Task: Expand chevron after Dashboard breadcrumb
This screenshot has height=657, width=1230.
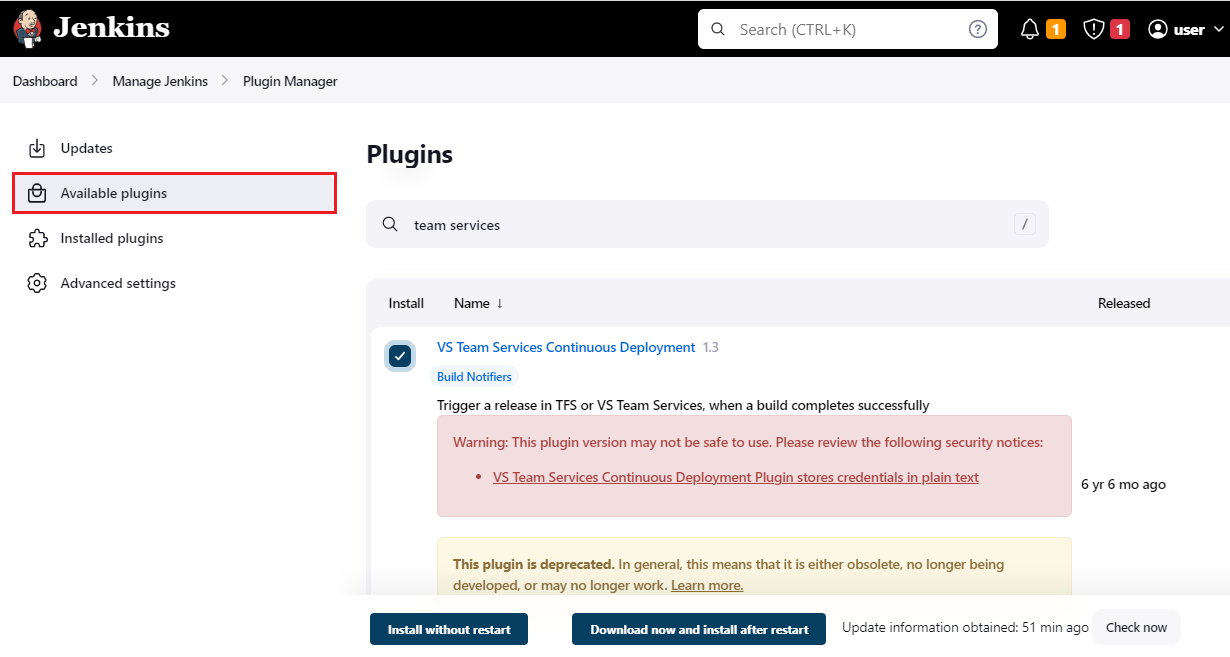Action: click(95, 81)
